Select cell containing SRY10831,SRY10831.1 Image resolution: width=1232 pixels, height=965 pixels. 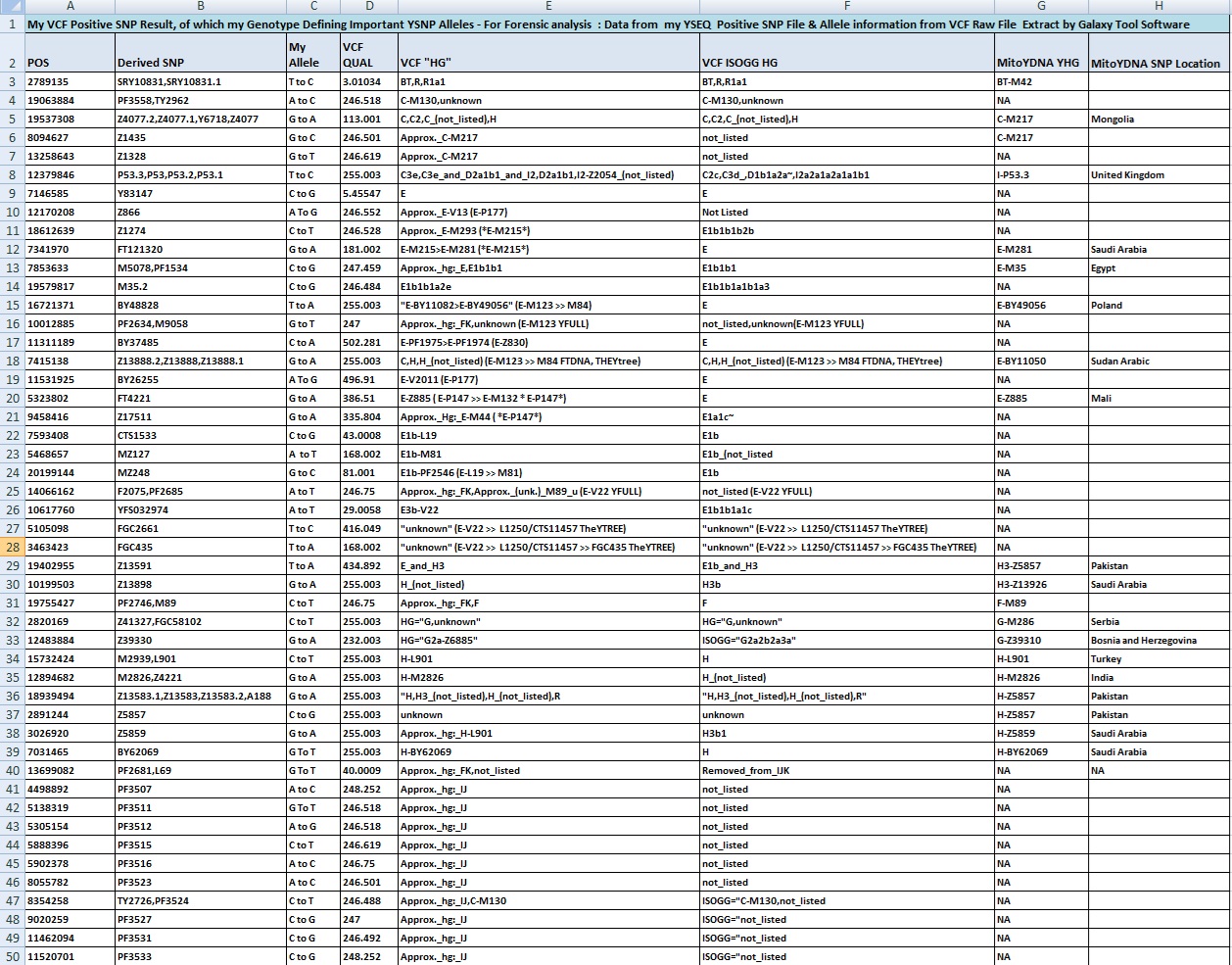(x=201, y=81)
